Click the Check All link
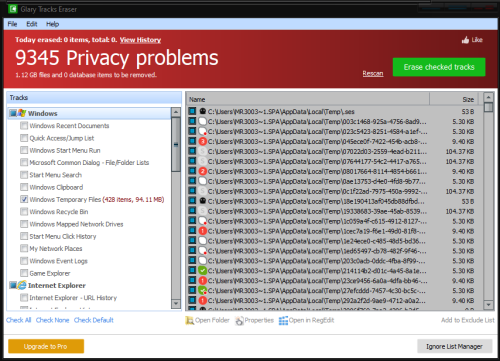This screenshot has width=500, height=361. (18, 320)
